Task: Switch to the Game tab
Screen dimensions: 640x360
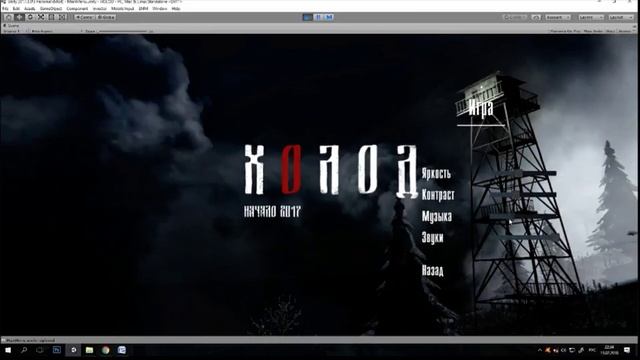Action: pos(11,25)
